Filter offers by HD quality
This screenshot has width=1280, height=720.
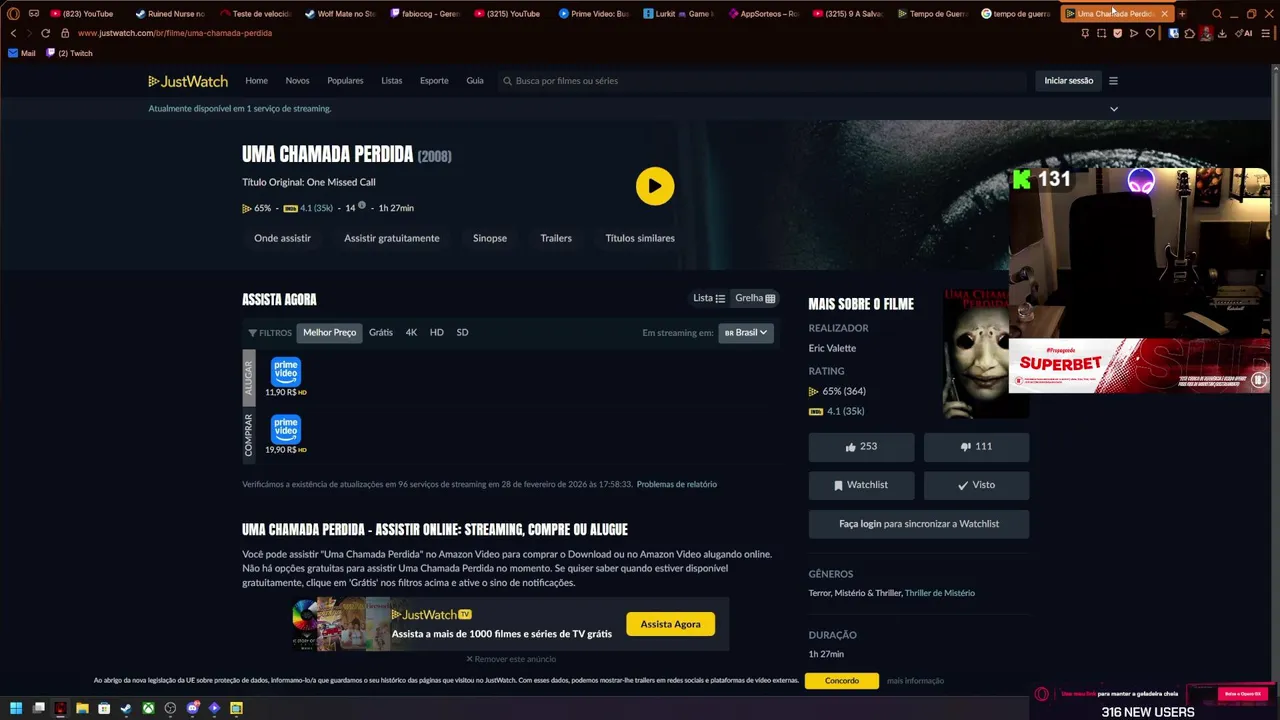pos(436,333)
